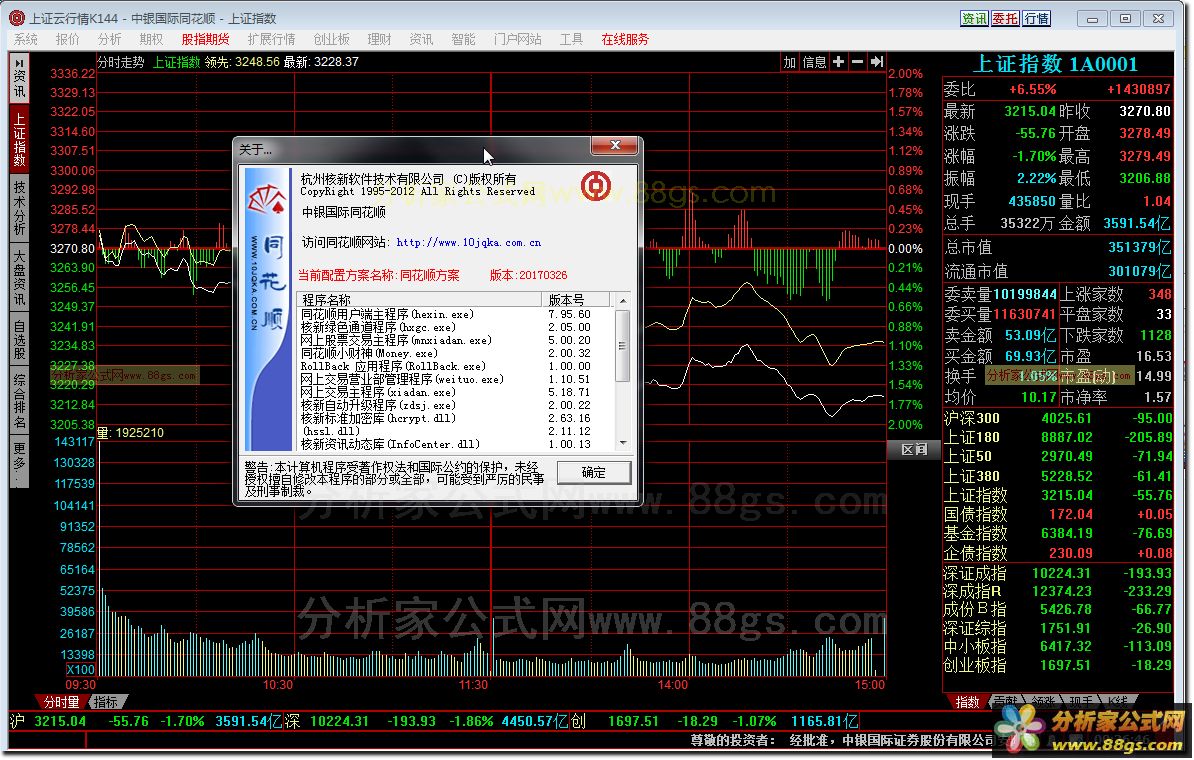Select the 技术分析 sidebar tab

pos(19,208)
